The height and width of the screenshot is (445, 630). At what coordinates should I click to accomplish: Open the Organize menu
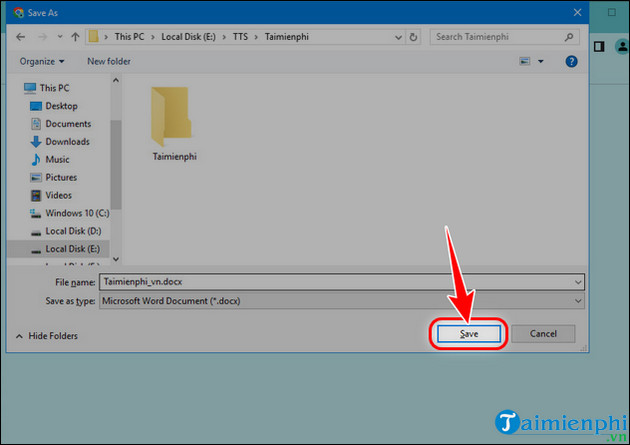pos(42,61)
